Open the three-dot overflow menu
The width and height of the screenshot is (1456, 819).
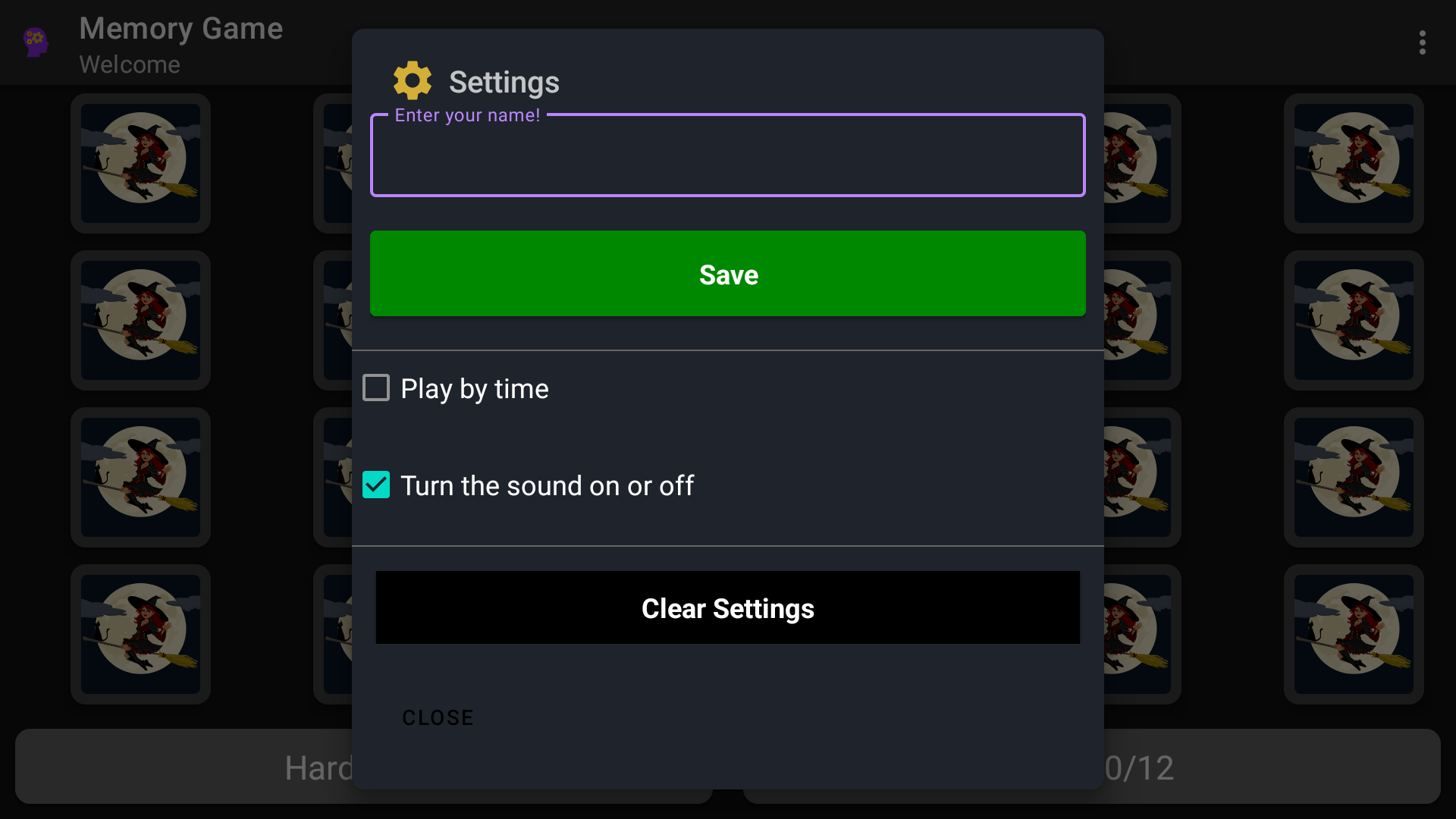pos(1423,42)
